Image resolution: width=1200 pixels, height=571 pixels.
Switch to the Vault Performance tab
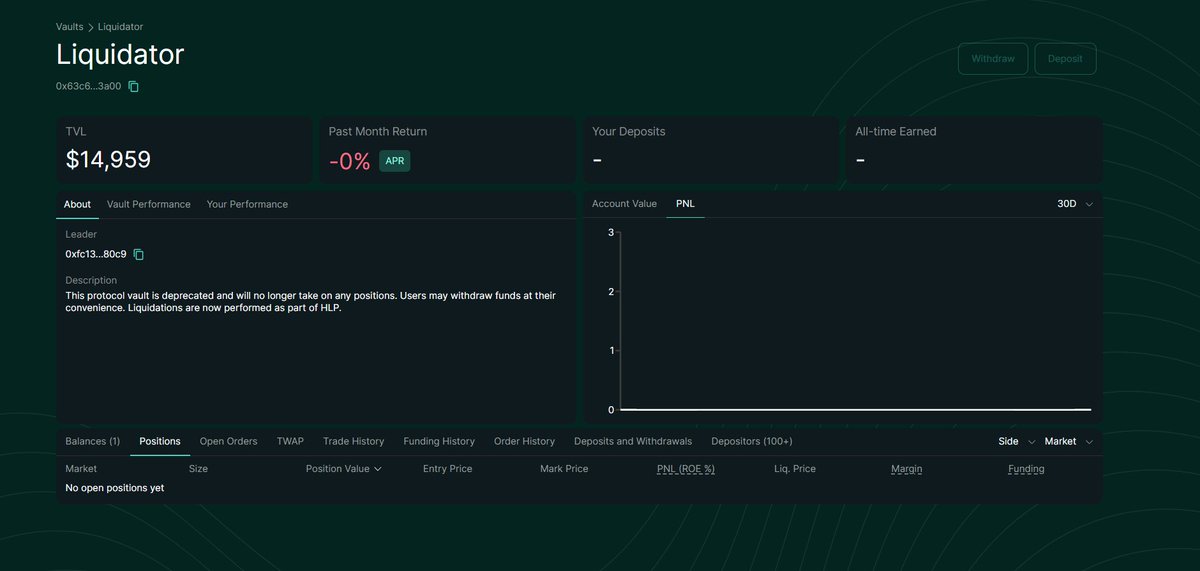click(x=148, y=204)
